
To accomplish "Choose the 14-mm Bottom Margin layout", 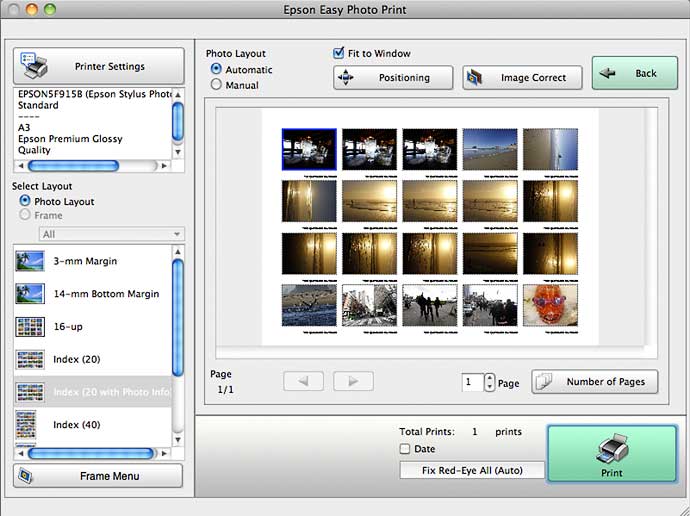I will (x=105, y=294).
